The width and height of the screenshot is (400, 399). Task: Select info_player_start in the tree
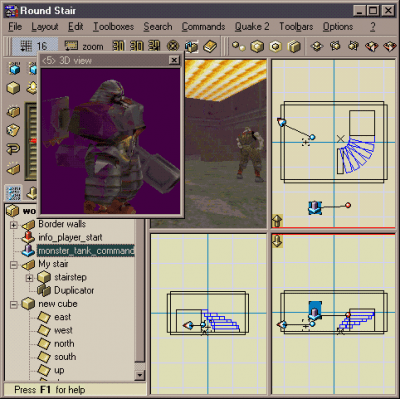tap(70, 237)
